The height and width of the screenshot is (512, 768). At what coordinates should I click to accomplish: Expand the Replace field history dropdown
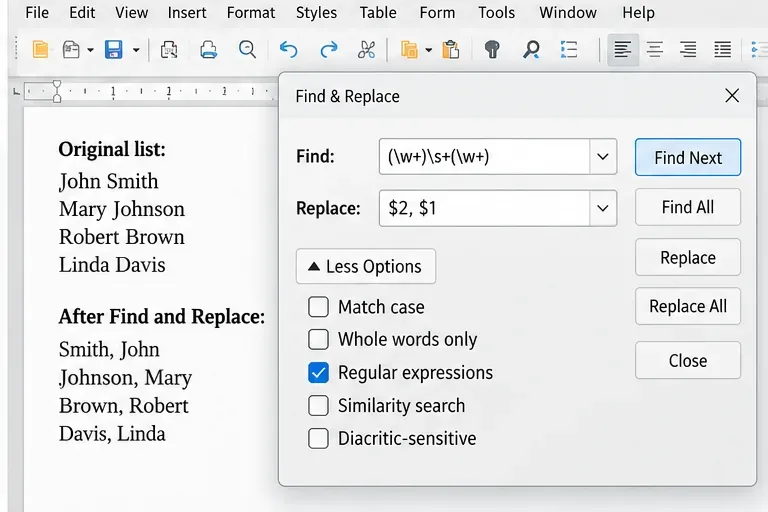coord(603,208)
